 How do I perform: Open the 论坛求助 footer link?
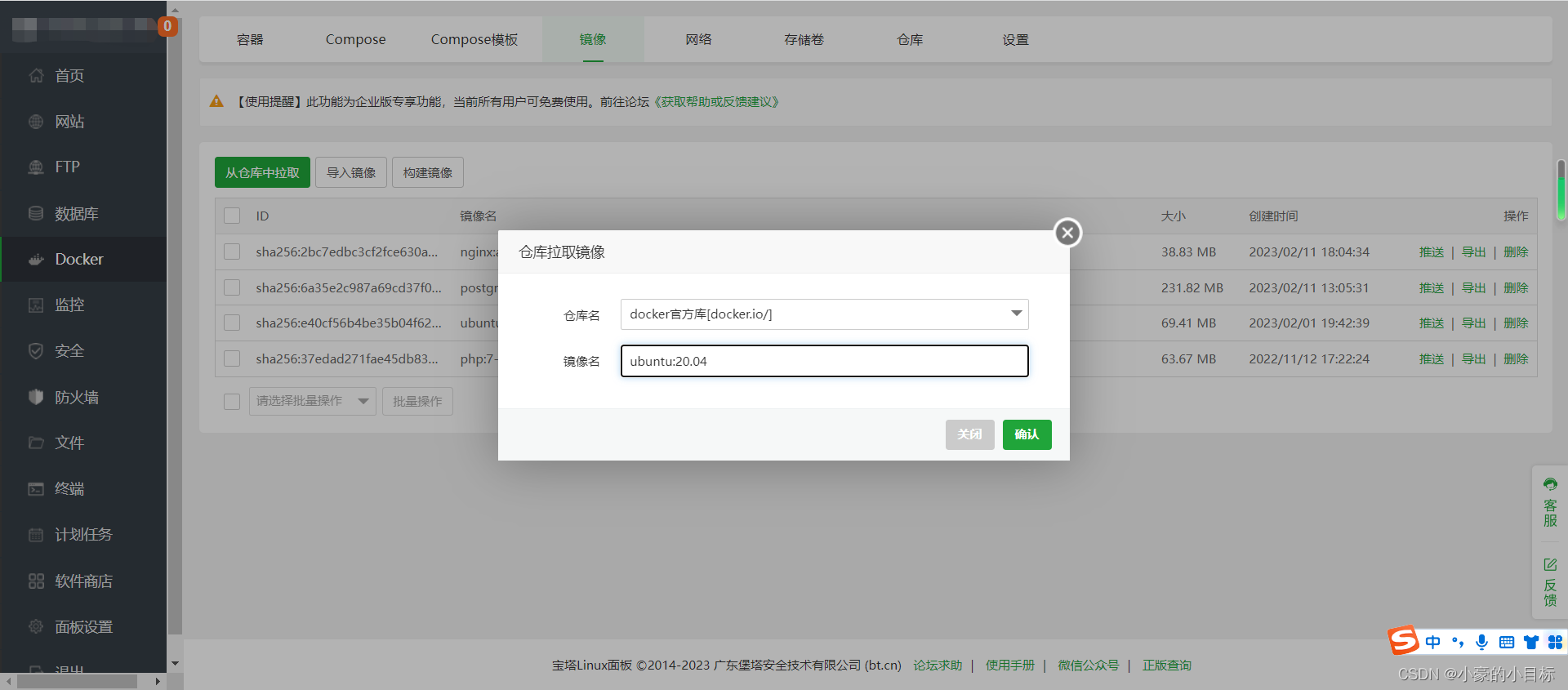[938, 666]
